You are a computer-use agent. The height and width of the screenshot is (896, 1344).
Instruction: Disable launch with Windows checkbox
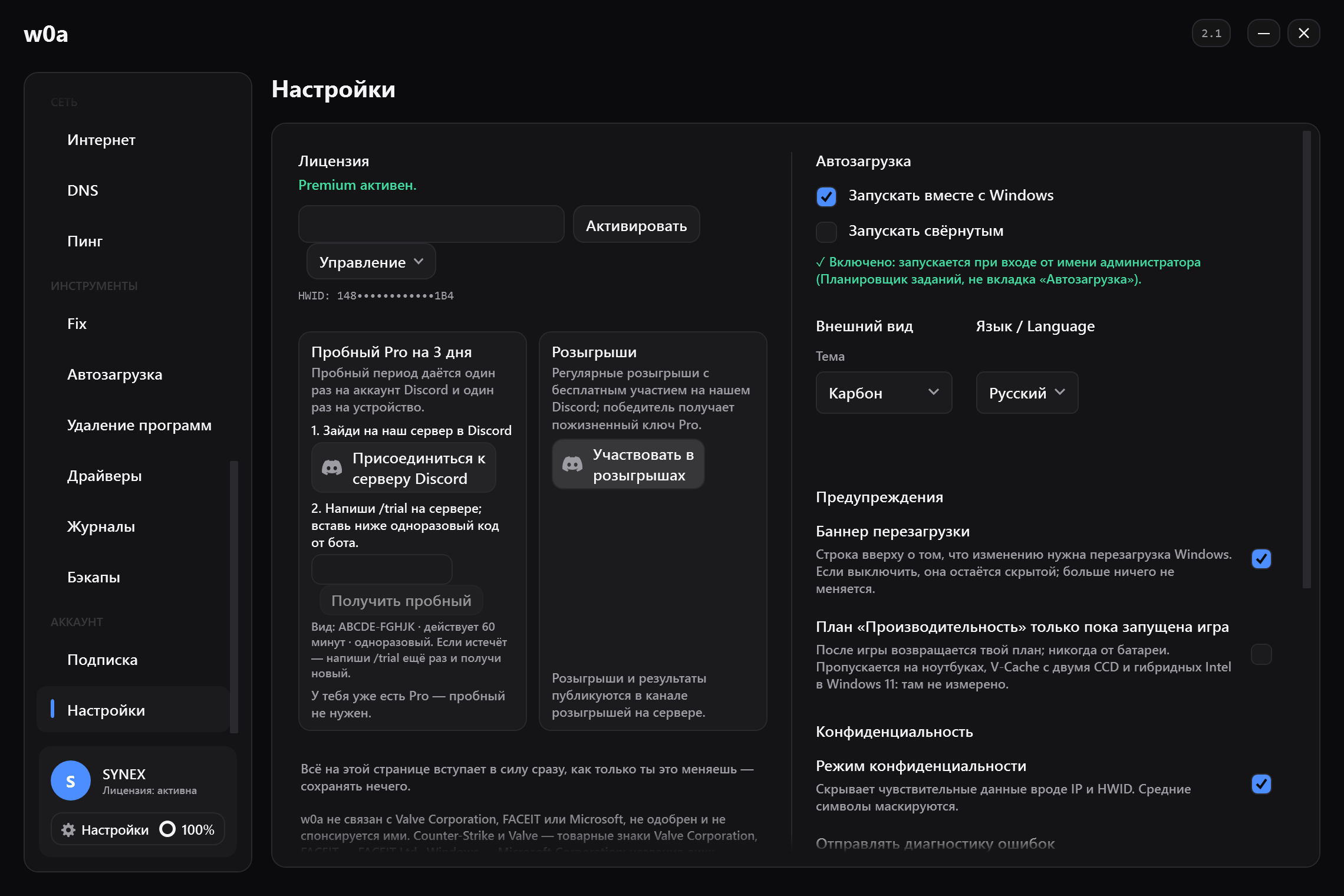[x=826, y=196]
